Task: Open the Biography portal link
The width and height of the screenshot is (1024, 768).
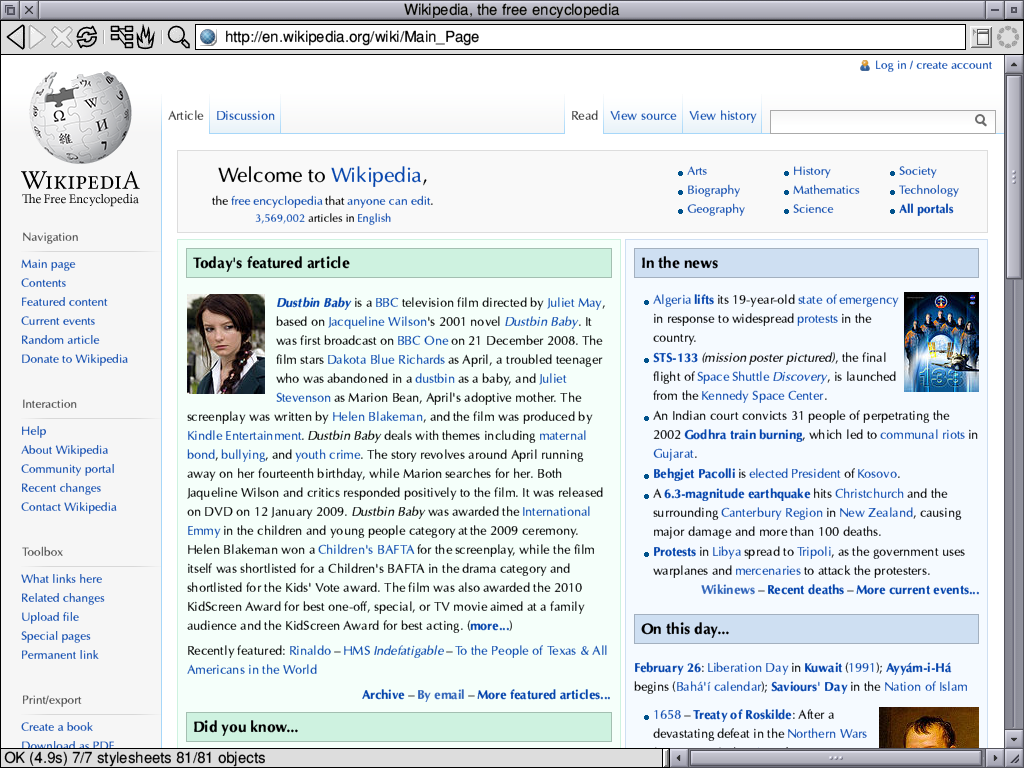Action: pyautogui.click(x=713, y=190)
